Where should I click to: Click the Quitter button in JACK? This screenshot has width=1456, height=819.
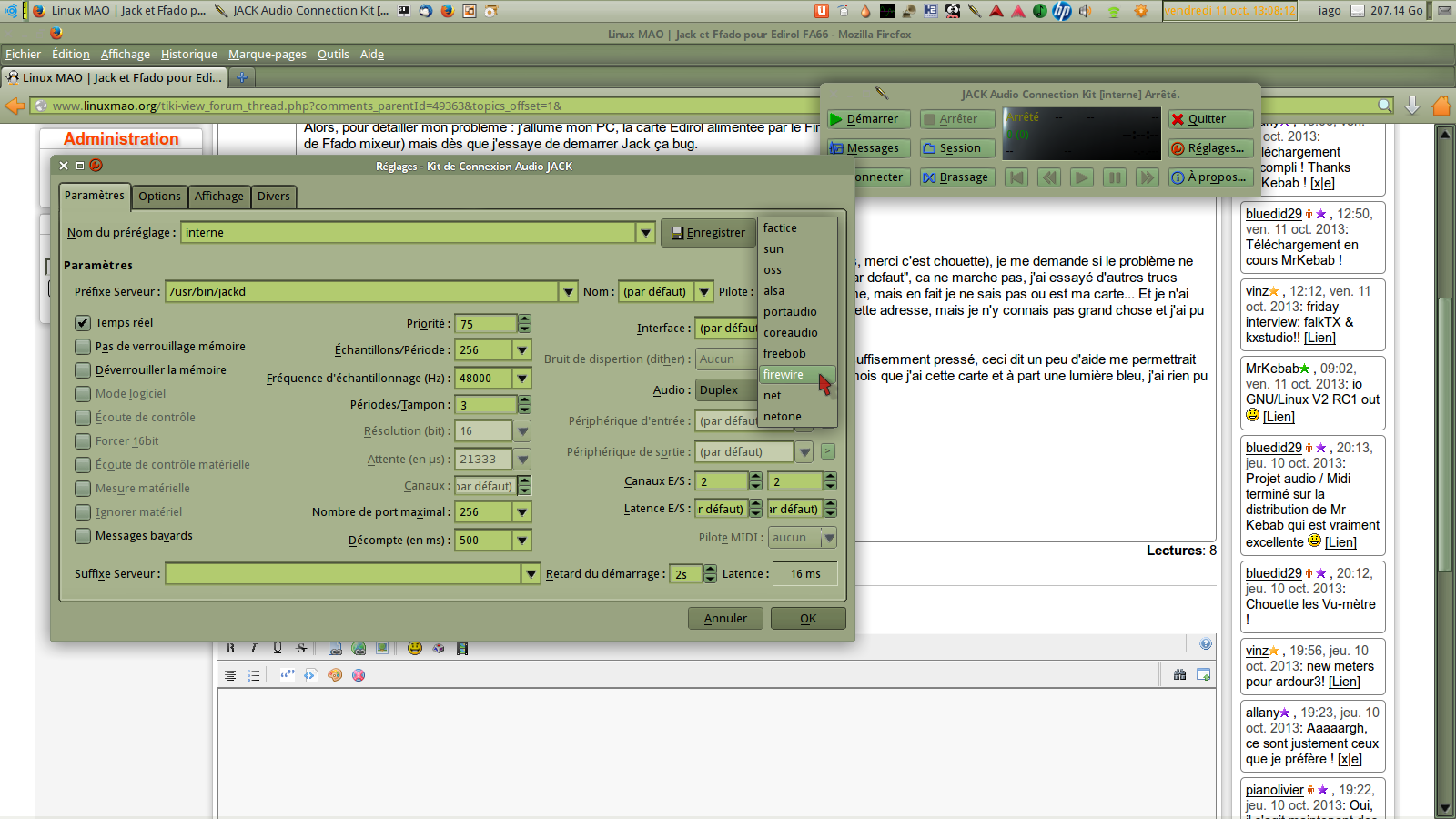[1211, 119]
